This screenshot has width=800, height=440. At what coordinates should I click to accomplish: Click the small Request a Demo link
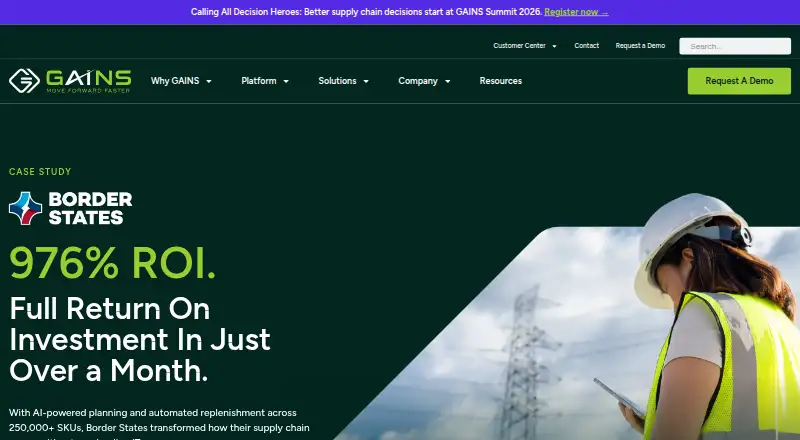(x=640, y=45)
